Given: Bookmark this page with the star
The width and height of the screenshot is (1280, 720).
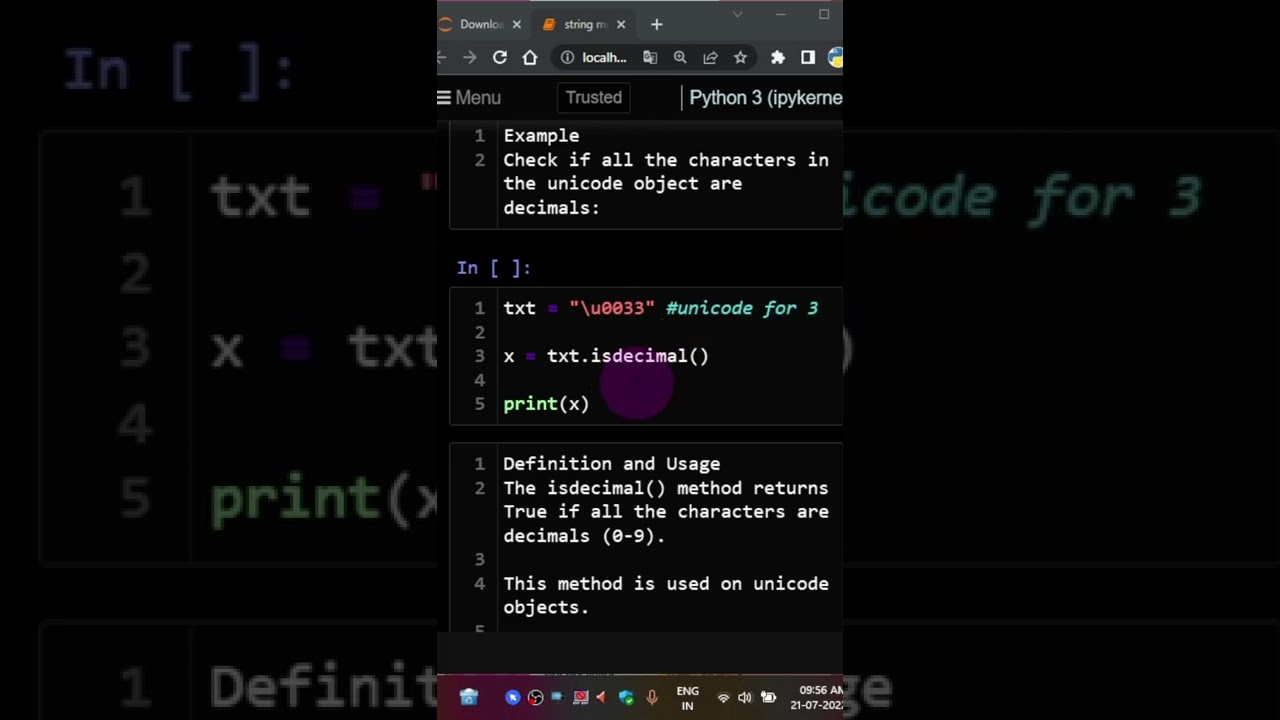Looking at the screenshot, I should coord(740,57).
